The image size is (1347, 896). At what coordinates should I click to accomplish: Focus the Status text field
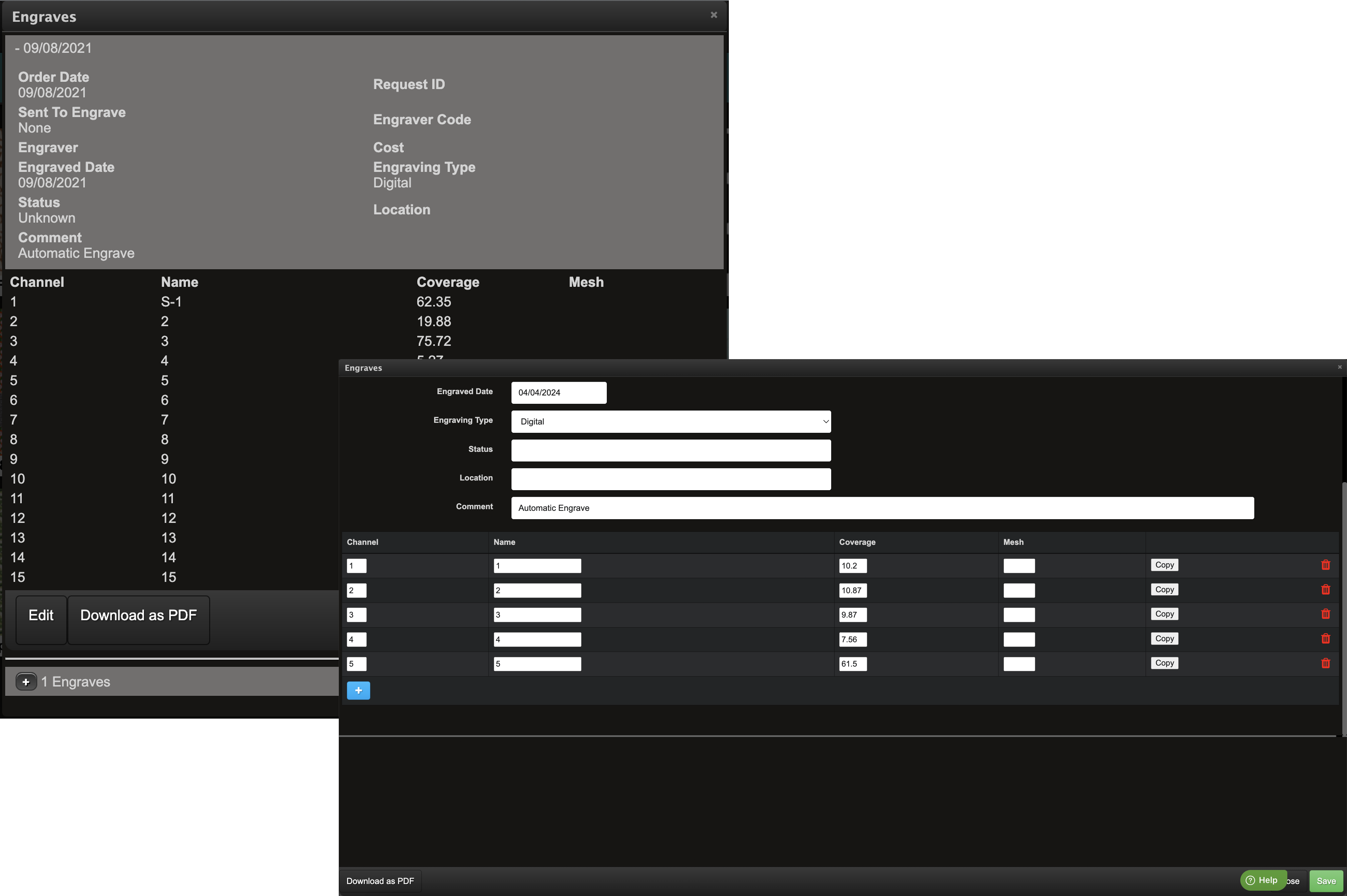click(x=670, y=450)
